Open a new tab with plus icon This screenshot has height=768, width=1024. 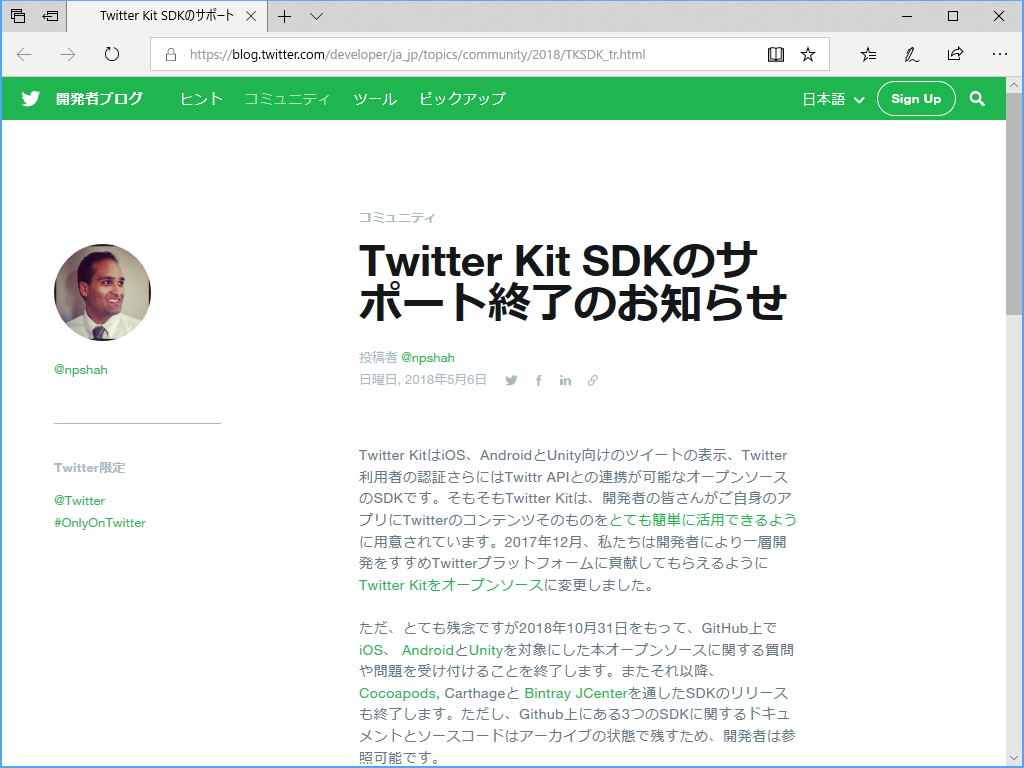285,16
